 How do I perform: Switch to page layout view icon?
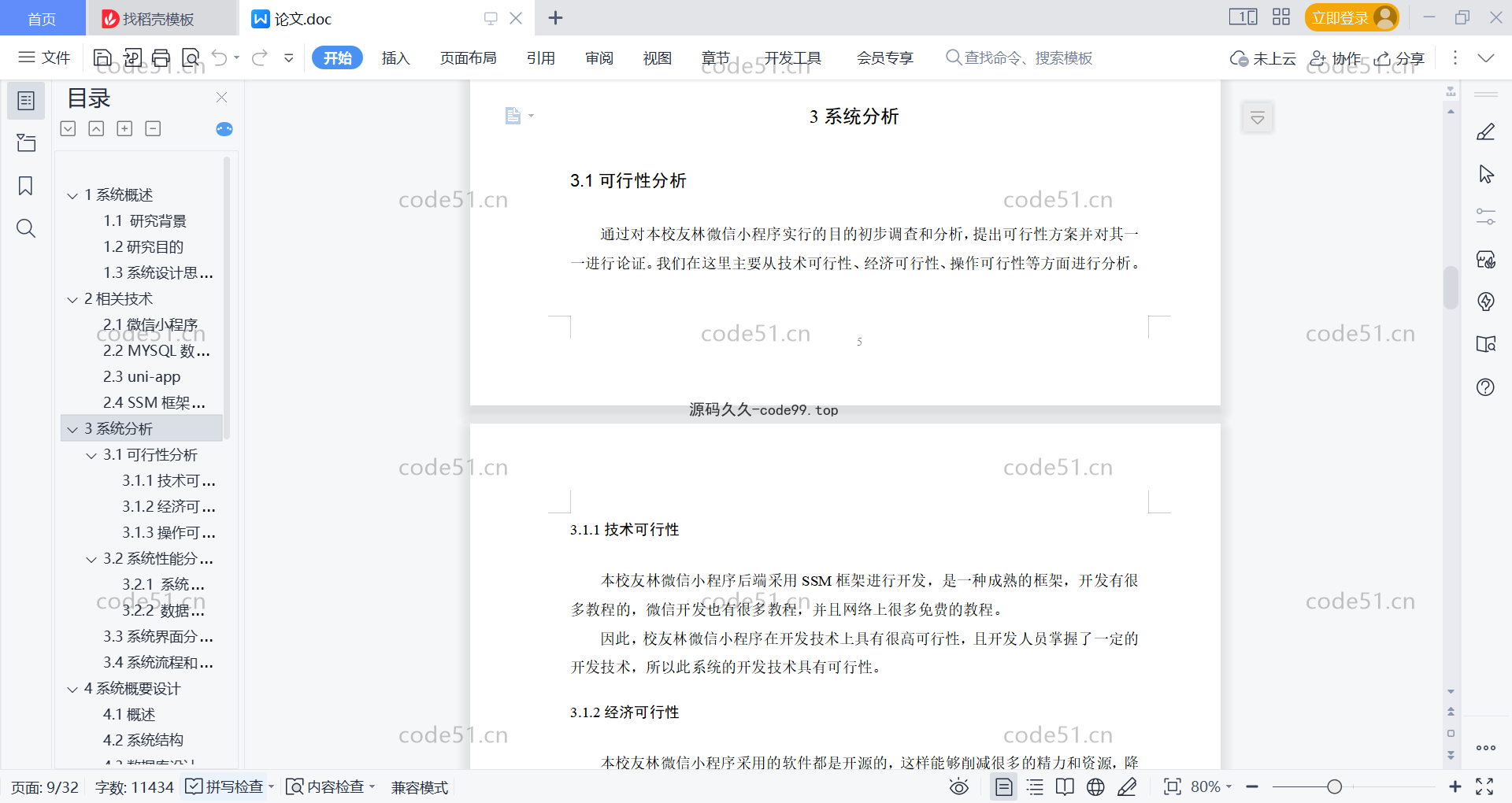point(1003,786)
